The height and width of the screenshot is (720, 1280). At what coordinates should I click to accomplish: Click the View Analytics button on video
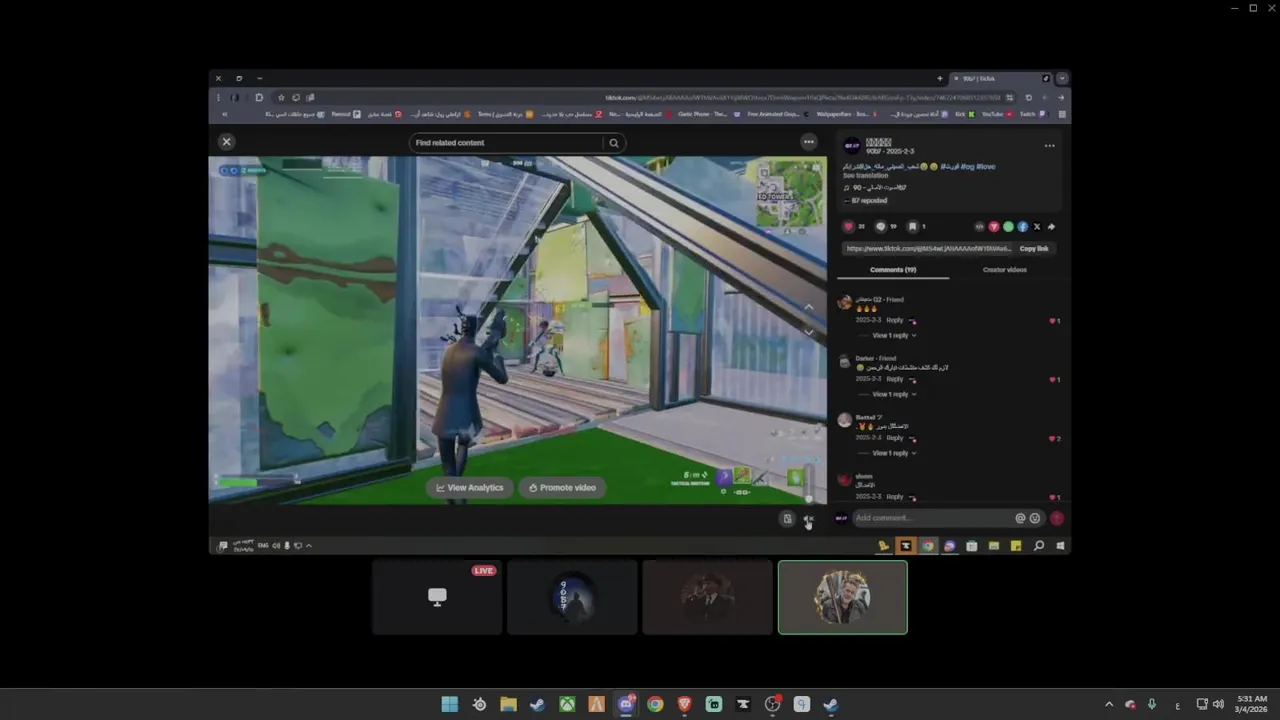[x=470, y=488]
